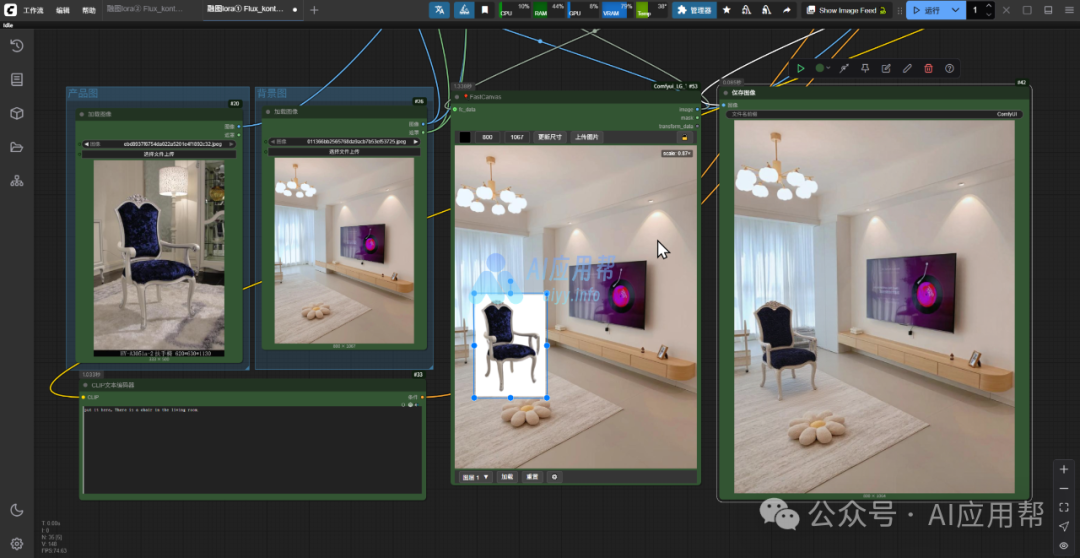This screenshot has height=558, width=1080.
Task: Expand the run button dropdown arrow
Action: pos(955,10)
